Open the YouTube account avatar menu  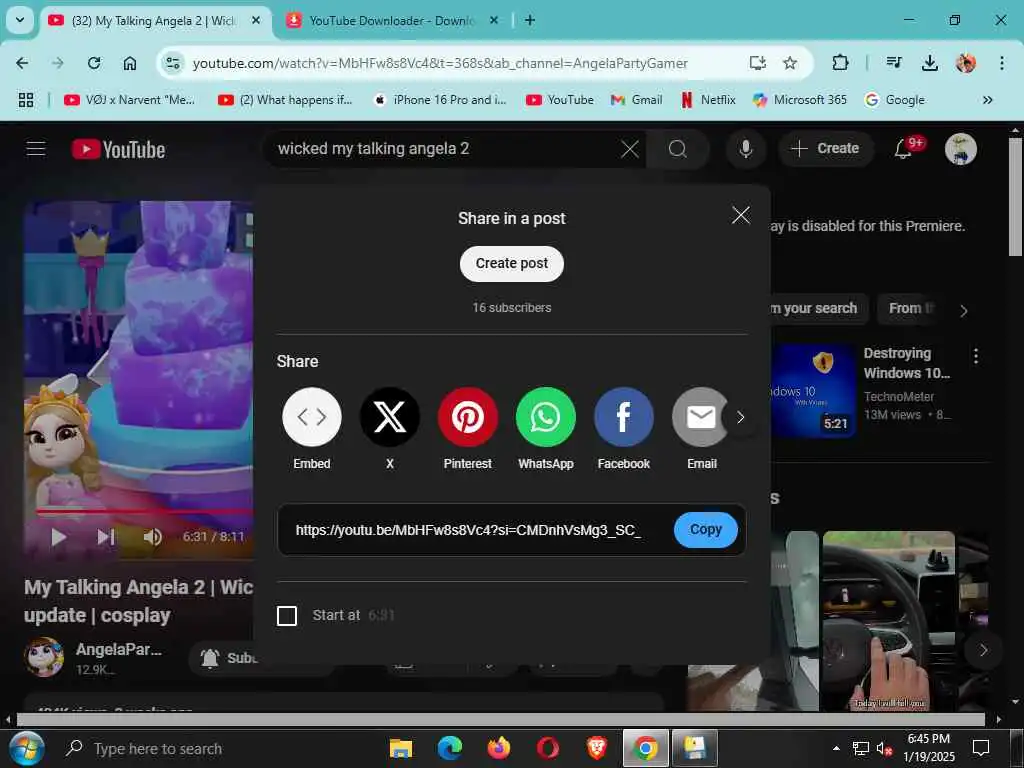[x=961, y=149]
